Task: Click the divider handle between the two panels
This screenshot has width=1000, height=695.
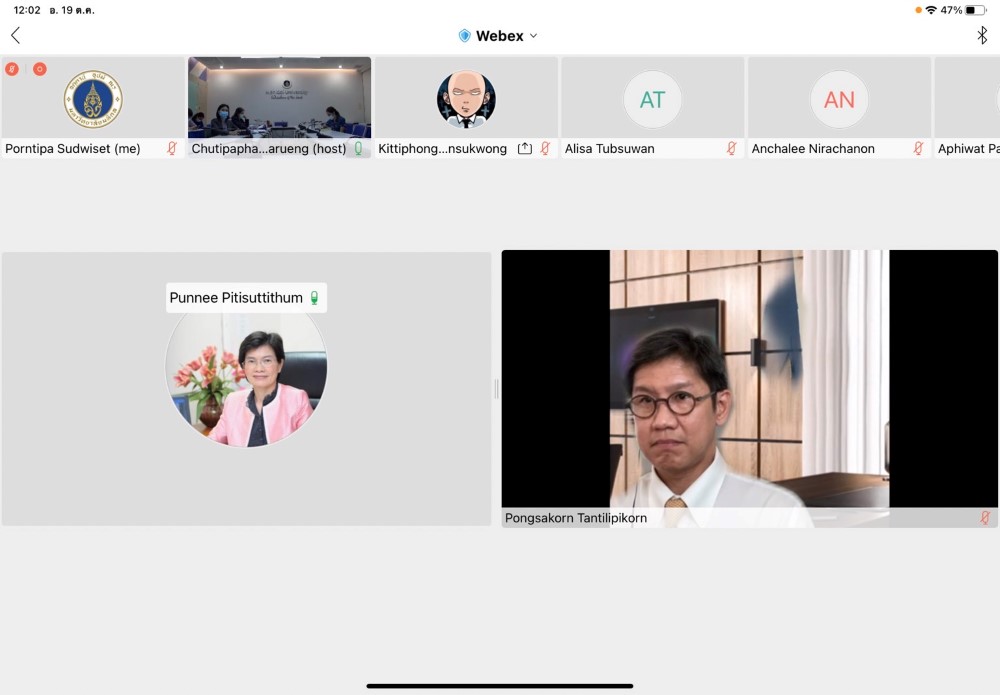Action: click(x=496, y=389)
